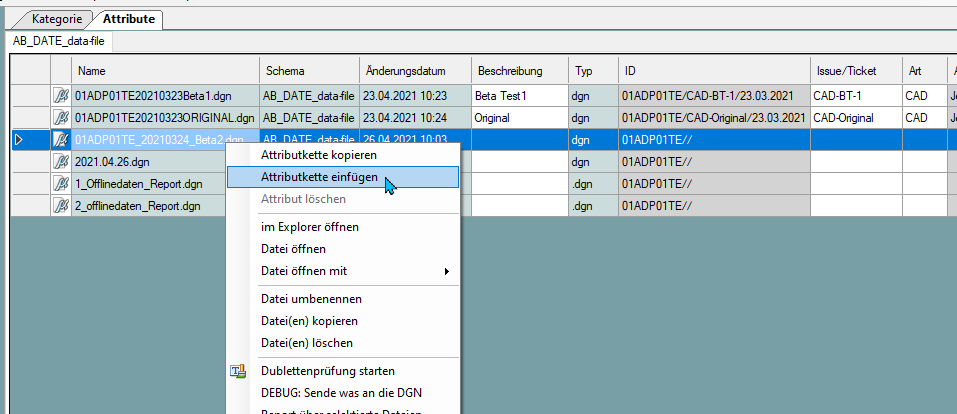Switch to the Kategorie tab

coord(57,19)
